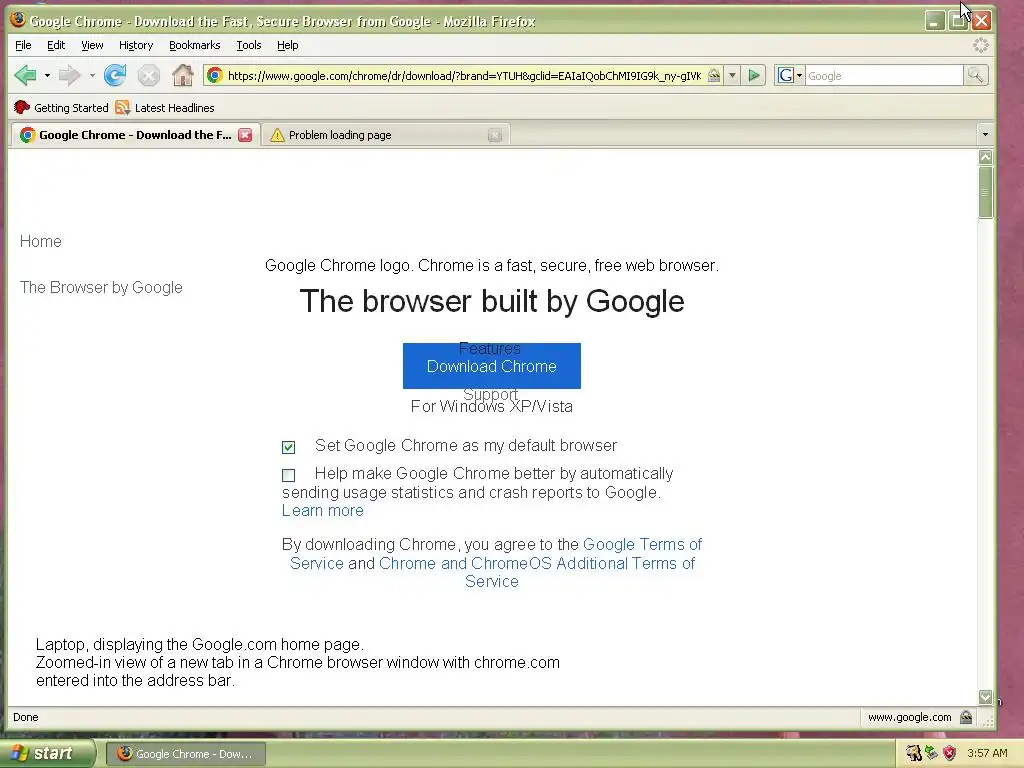The width and height of the screenshot is (1024, 768).
Task: Open the History menu
Action: click(x=136, y=45)
